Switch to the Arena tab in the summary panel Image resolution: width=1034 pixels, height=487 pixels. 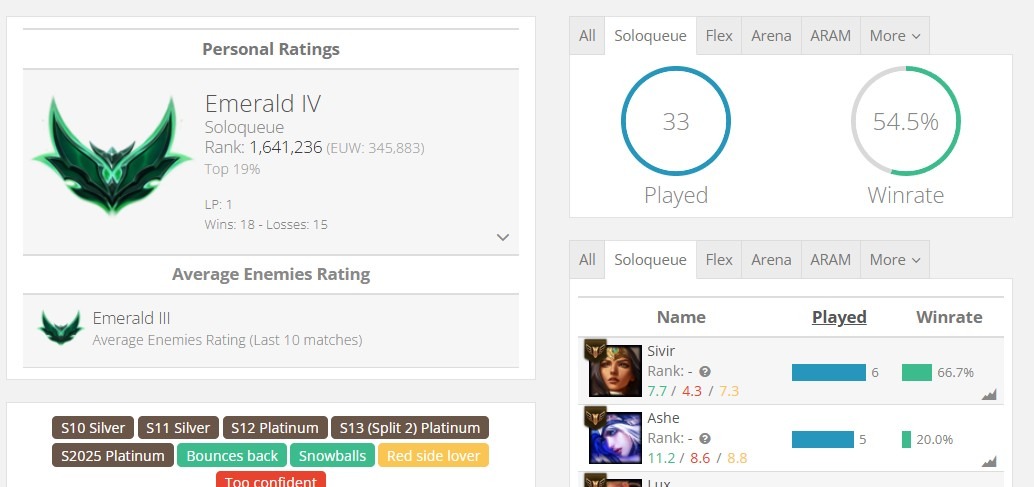(771, 36)
